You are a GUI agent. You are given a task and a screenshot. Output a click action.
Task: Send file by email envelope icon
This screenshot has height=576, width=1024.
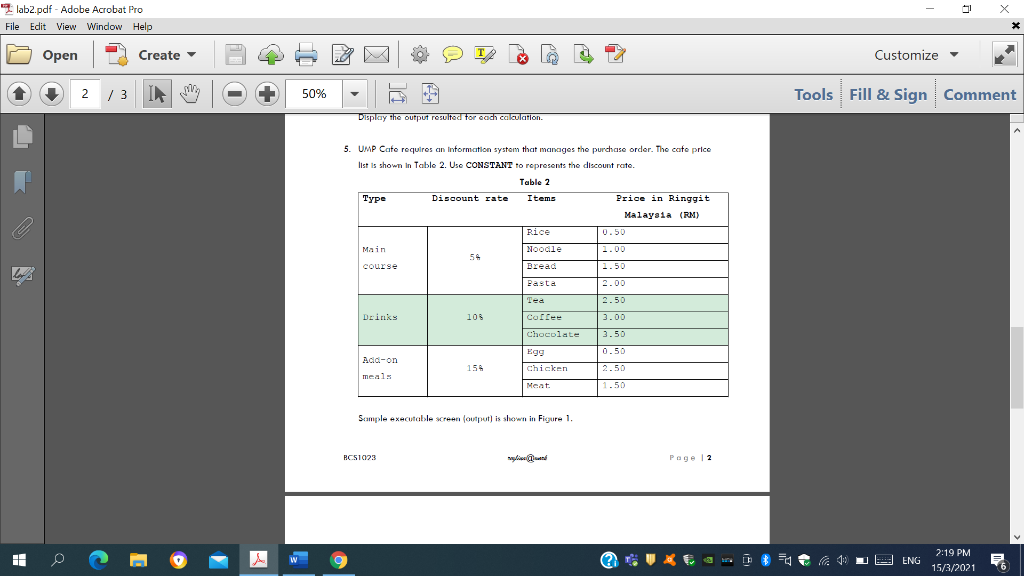pyautogui.click(x=376, y=55)
